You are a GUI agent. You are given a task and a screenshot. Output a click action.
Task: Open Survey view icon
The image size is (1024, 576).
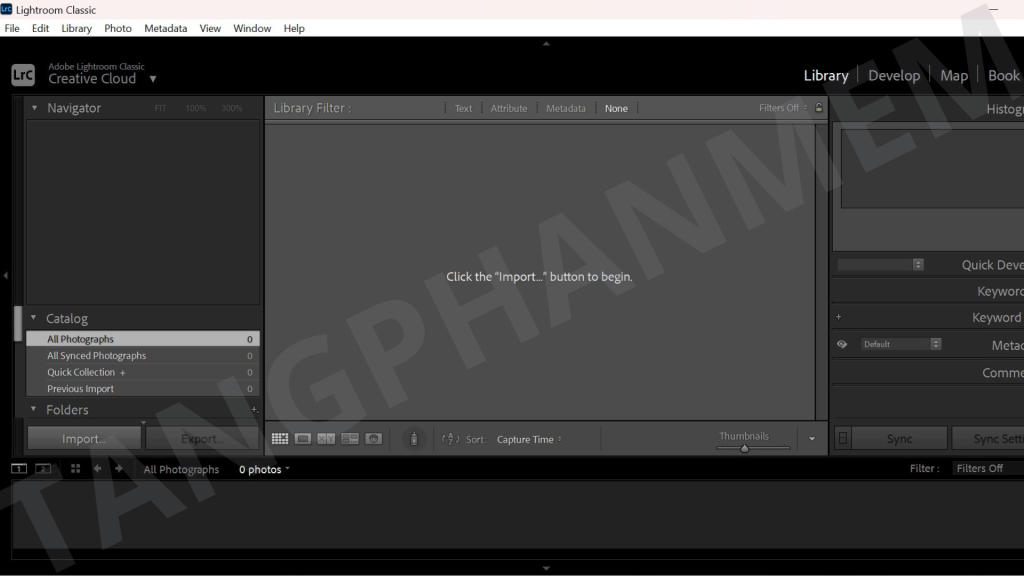349,439
